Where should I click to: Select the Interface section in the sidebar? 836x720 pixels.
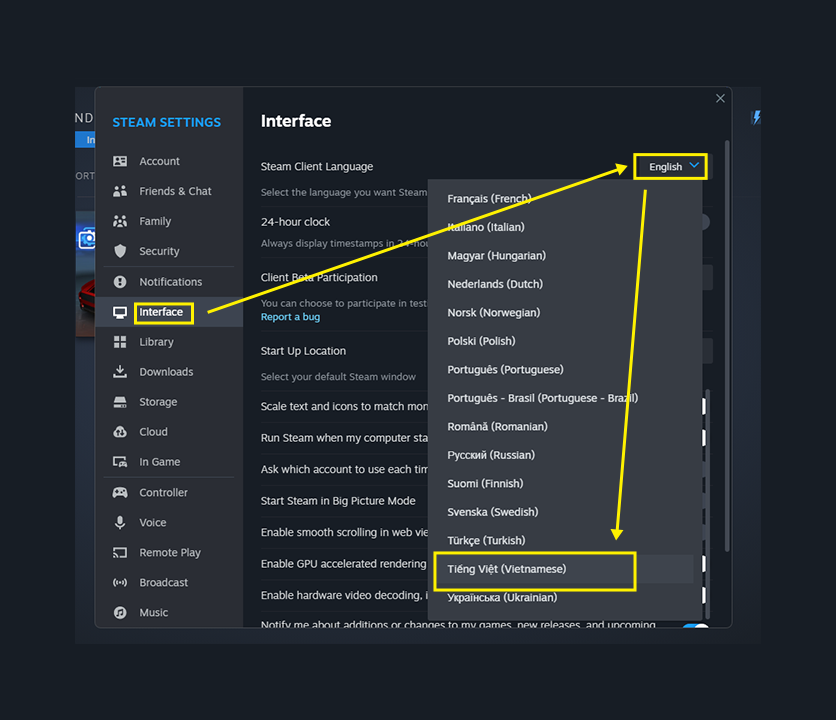pos(168,312)
